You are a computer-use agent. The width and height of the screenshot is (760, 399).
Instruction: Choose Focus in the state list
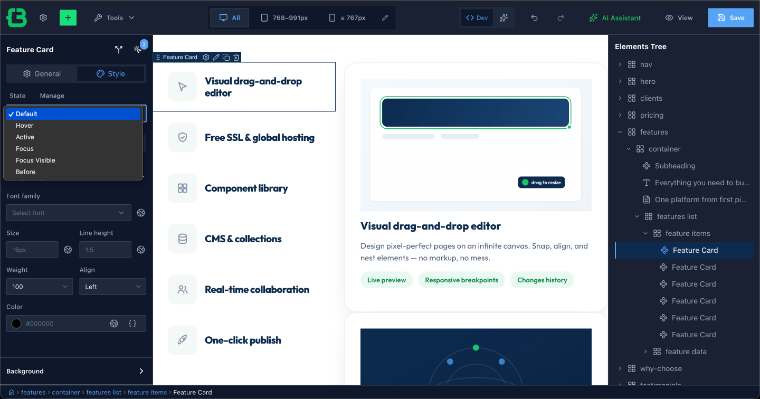[x=73, y=148]
